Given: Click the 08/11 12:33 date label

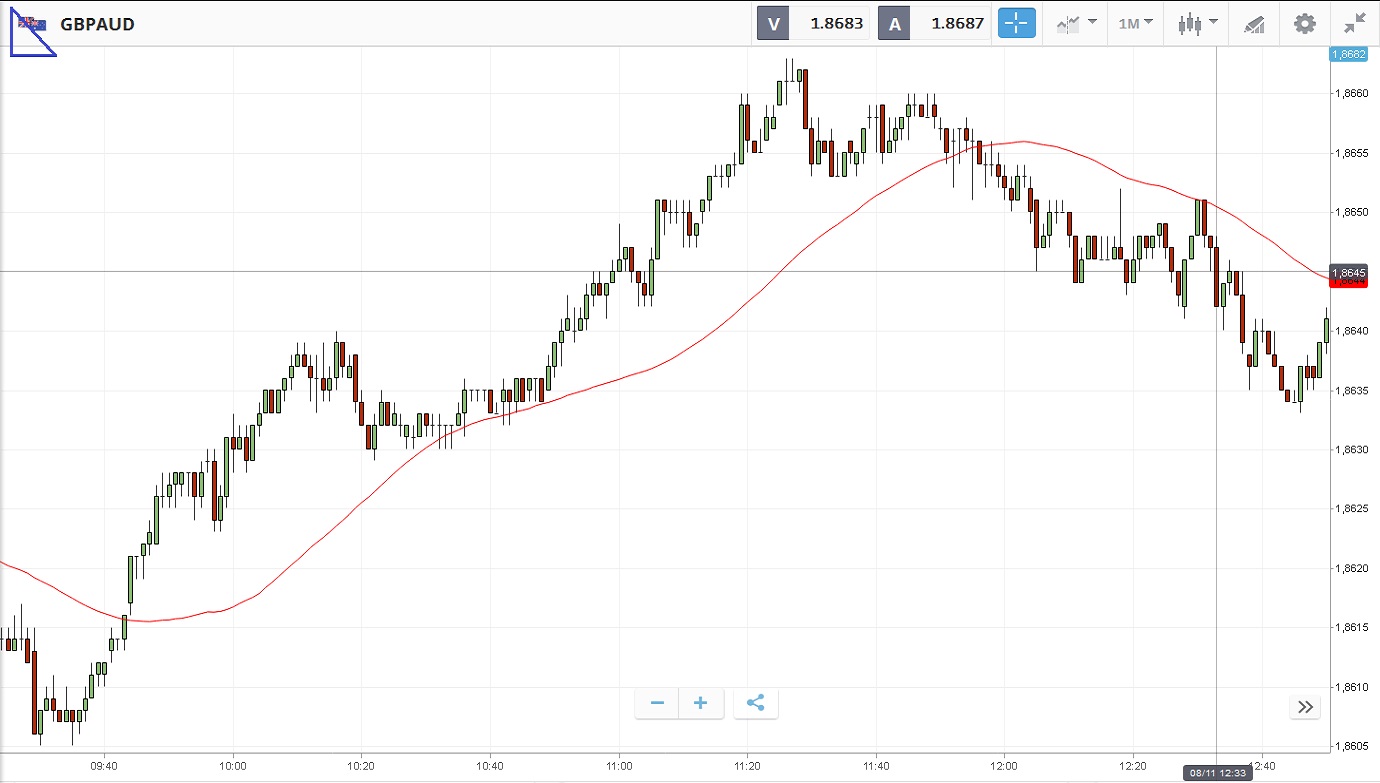Looking at the screenshot, I should tap(1215, 772).
